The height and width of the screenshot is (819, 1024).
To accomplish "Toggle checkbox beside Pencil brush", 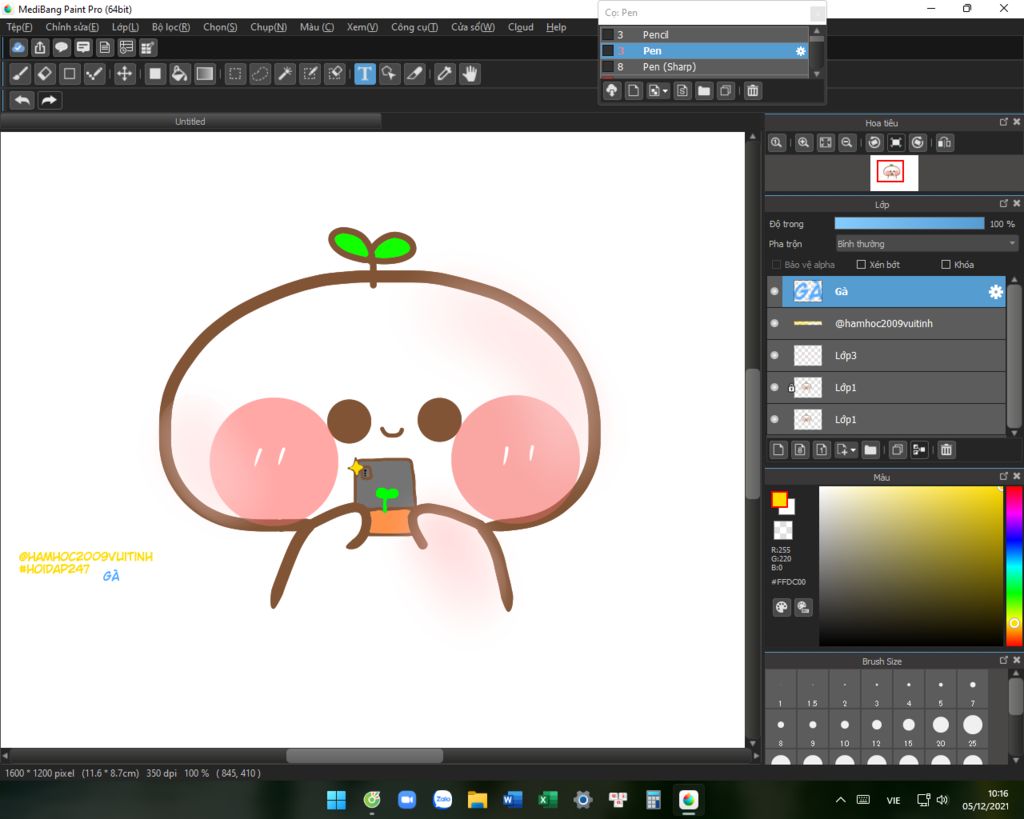I will click(608, 35).
